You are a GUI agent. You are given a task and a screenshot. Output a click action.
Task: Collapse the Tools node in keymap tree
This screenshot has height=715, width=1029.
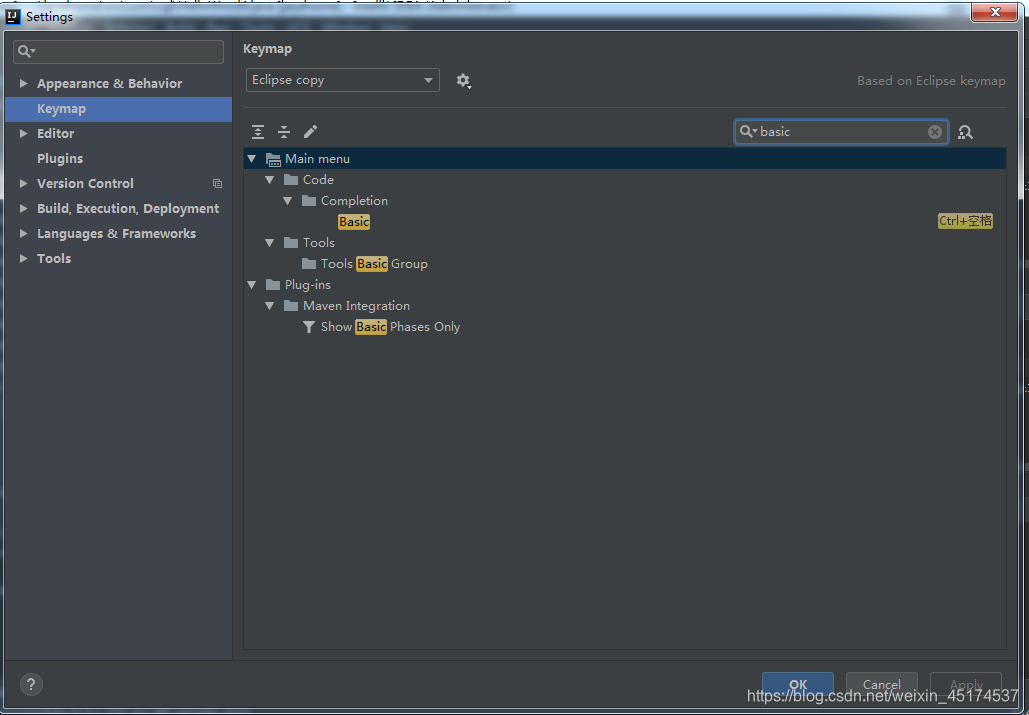tap(269, 243)
